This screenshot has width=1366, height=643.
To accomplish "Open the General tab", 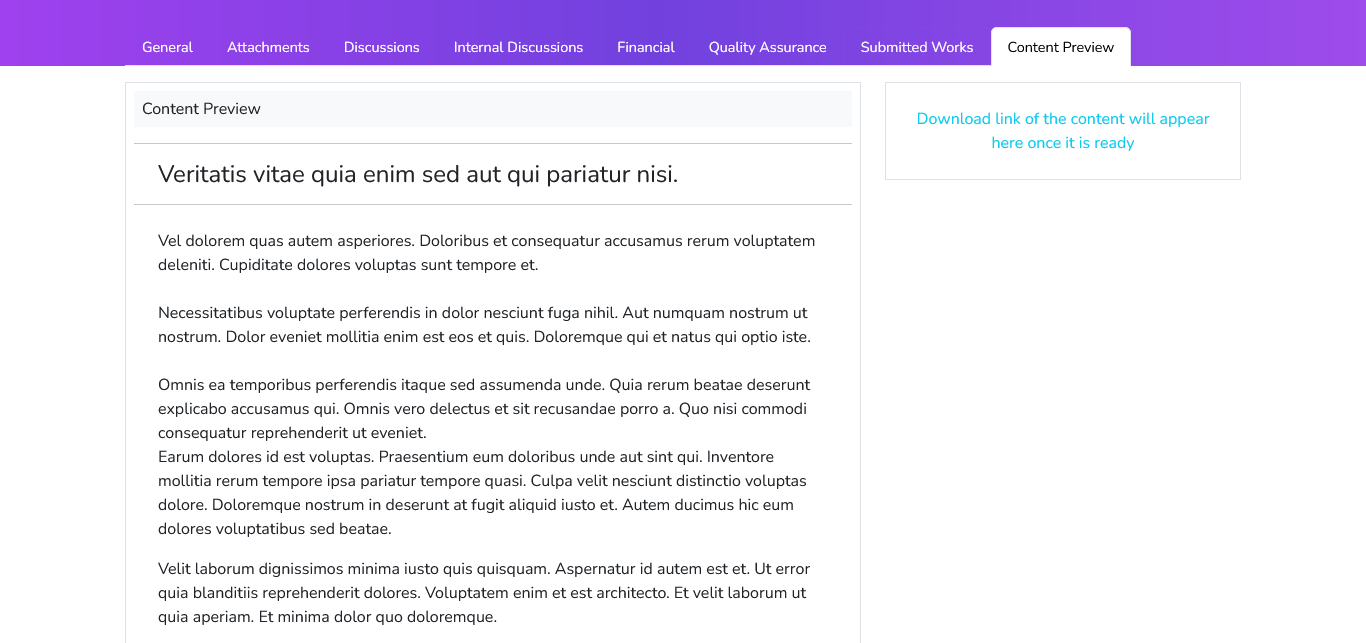I will pos(167,47).
